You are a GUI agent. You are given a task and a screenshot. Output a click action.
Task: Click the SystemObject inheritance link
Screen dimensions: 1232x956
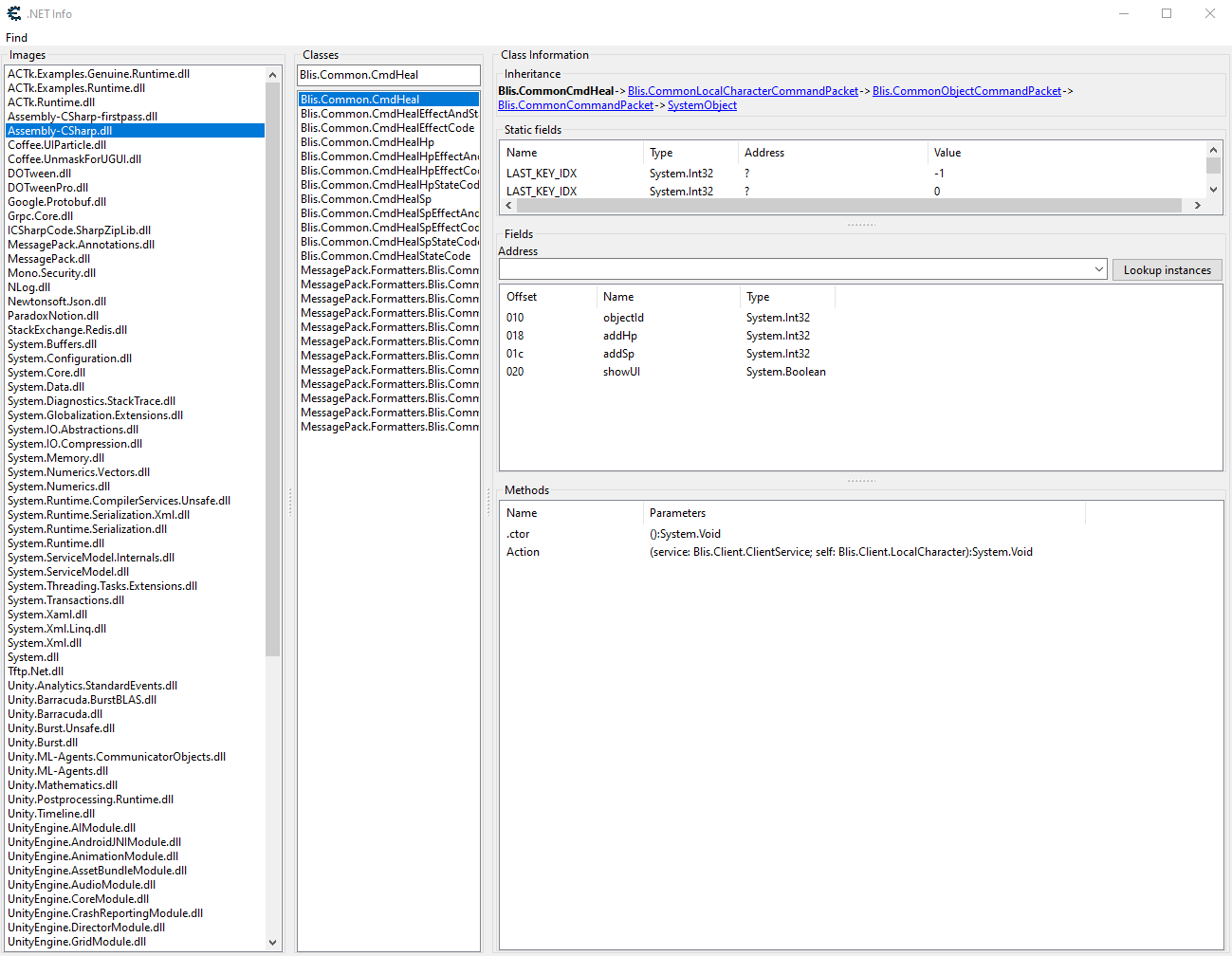click(x=702, y=105)
